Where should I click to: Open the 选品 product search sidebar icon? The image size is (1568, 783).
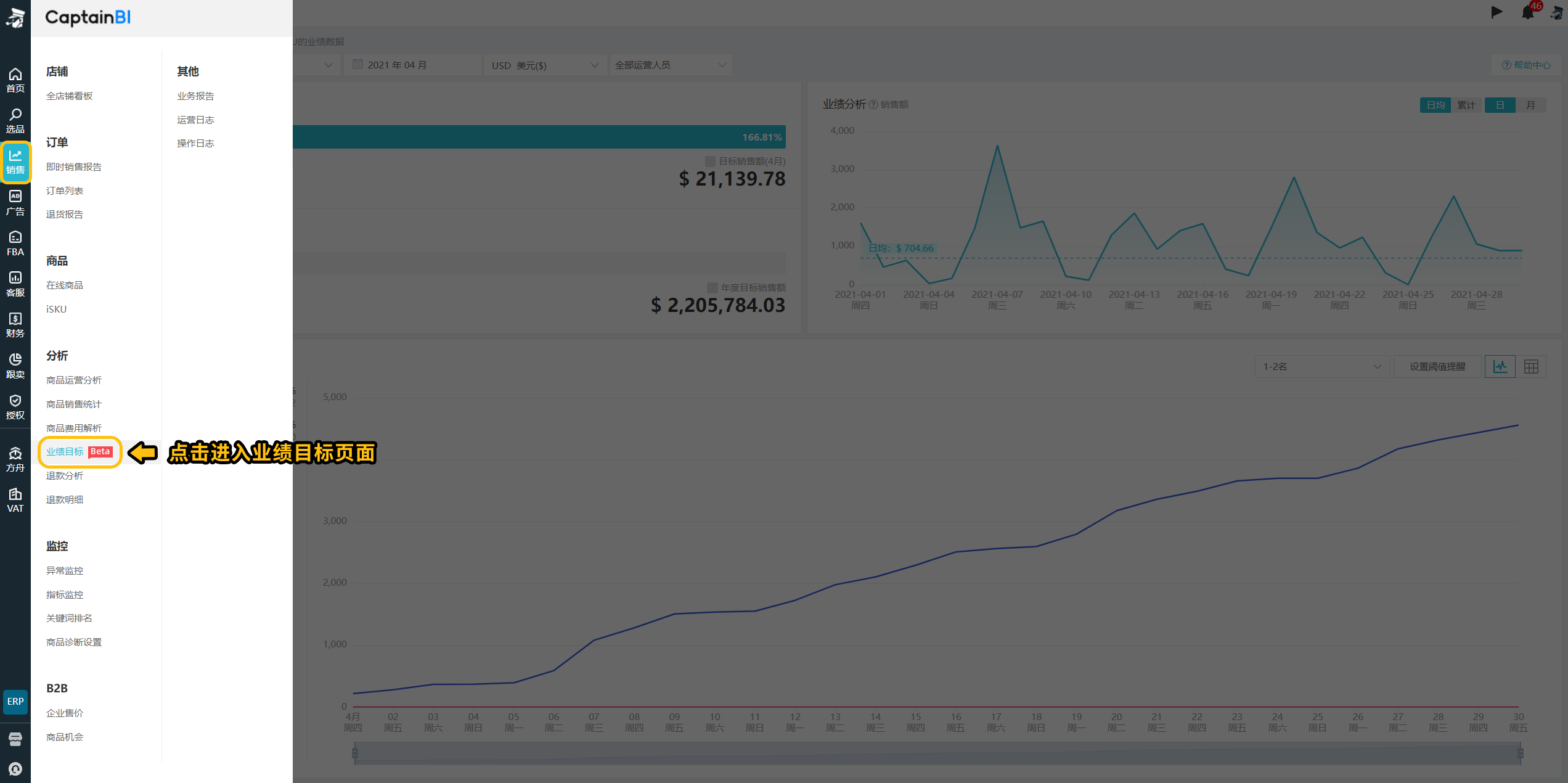coord(15,121)
